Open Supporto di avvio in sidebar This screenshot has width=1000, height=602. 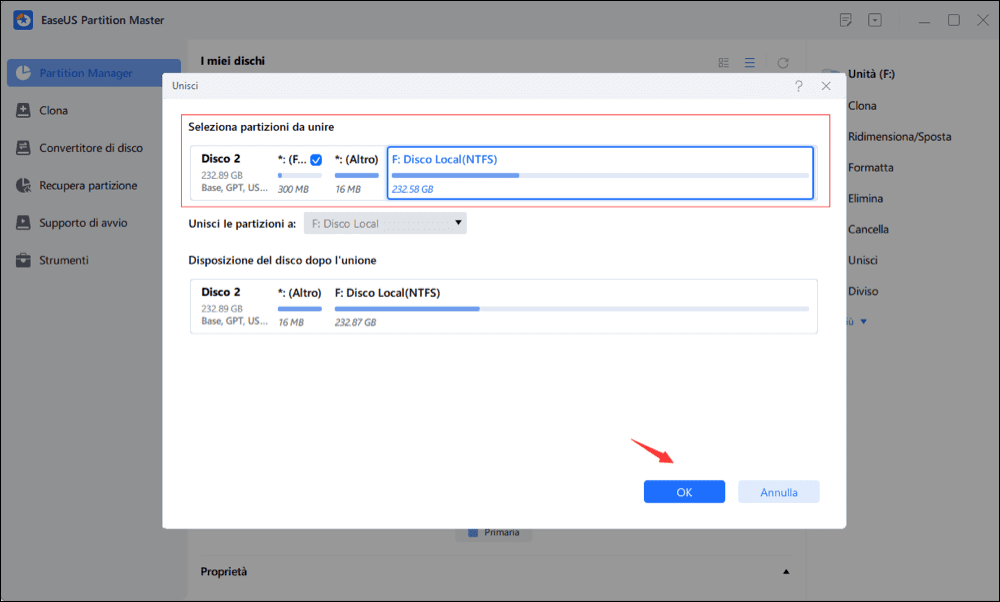pos(83,223)
